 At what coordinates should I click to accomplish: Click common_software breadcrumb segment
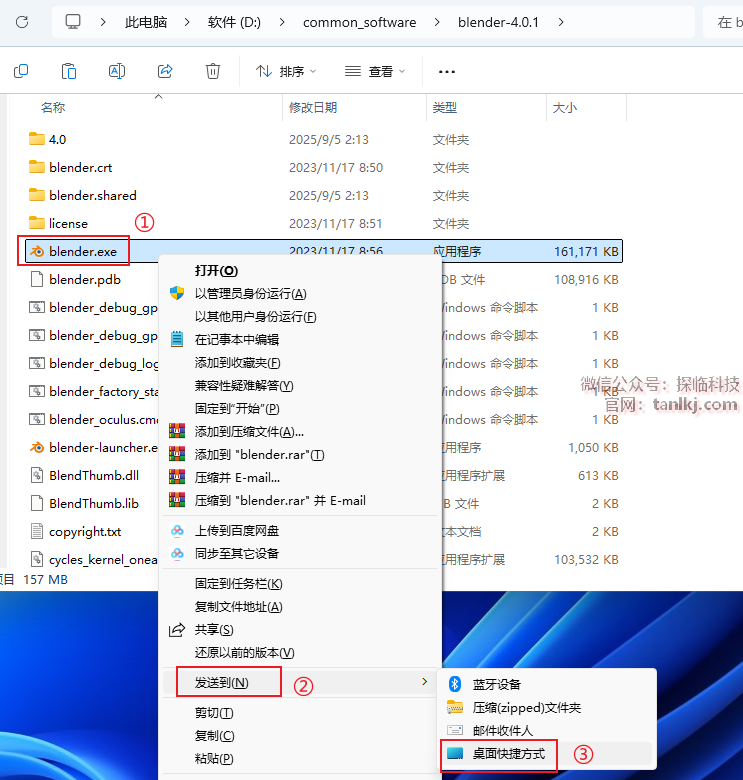[360, 22]
